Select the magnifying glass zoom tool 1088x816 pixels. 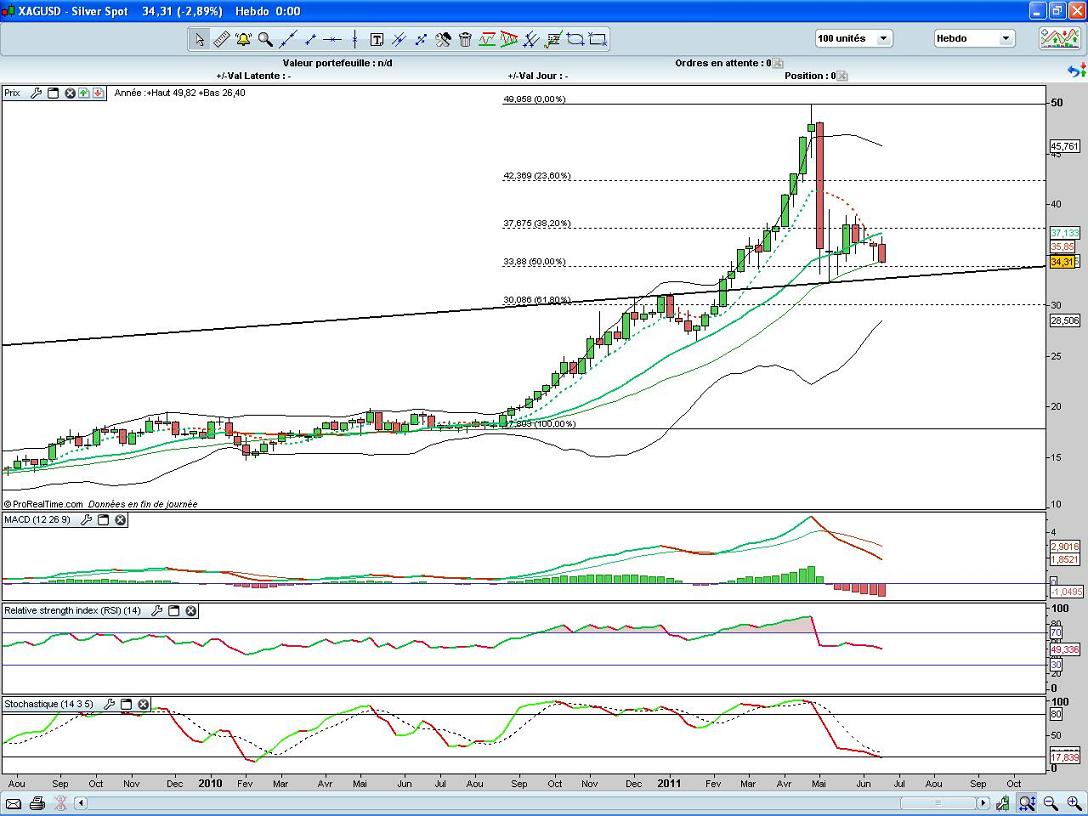click(x=265, y=40)
